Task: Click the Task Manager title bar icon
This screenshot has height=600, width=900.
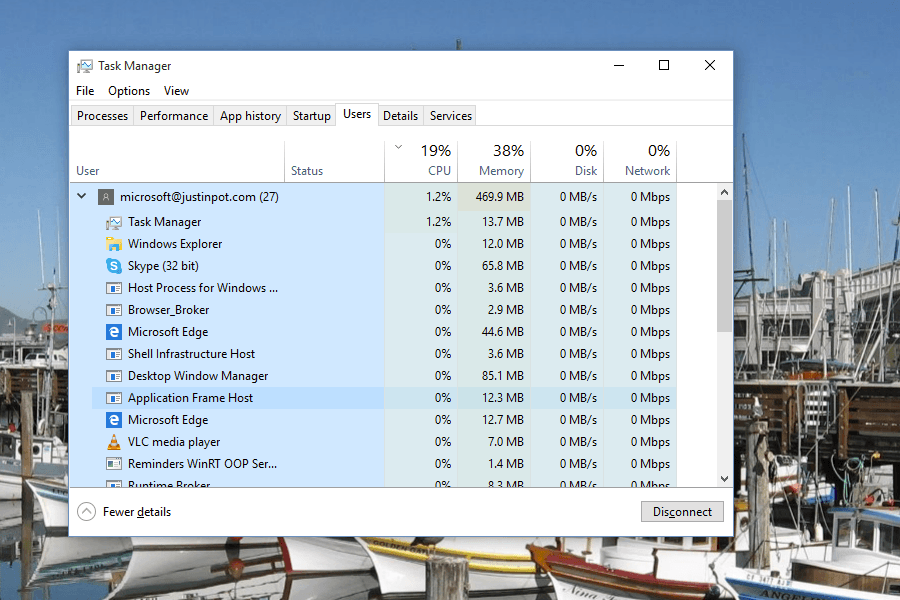Action: 84,66
